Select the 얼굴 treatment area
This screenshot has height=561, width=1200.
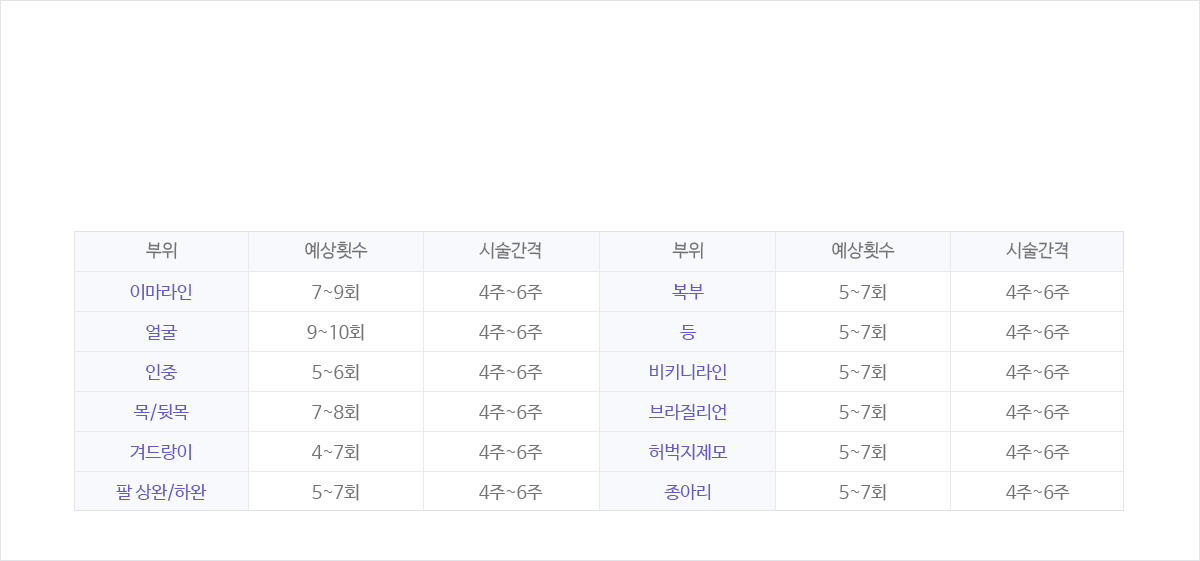coord(161,332)
